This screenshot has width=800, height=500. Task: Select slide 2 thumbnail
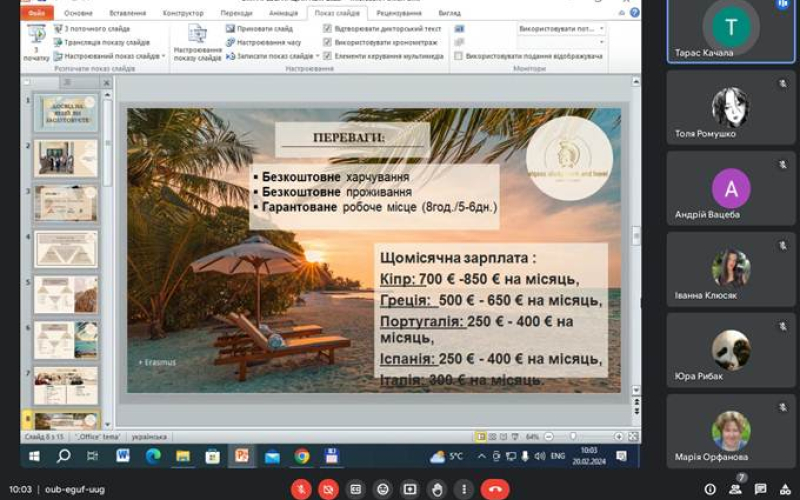(x=66, y=159)
